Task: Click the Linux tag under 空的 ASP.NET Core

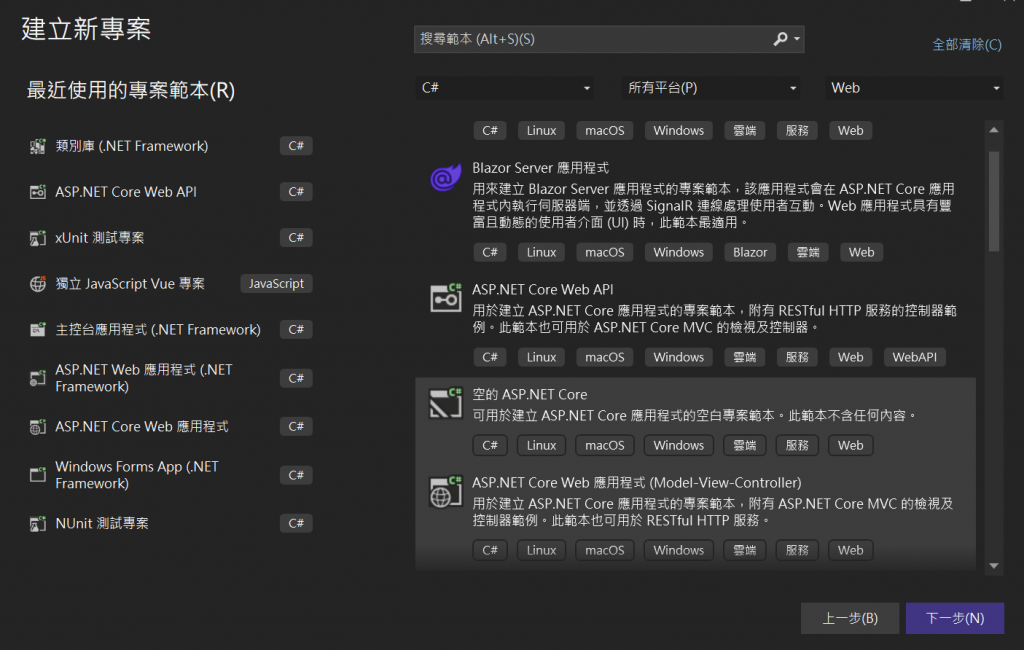Action: 541,446
